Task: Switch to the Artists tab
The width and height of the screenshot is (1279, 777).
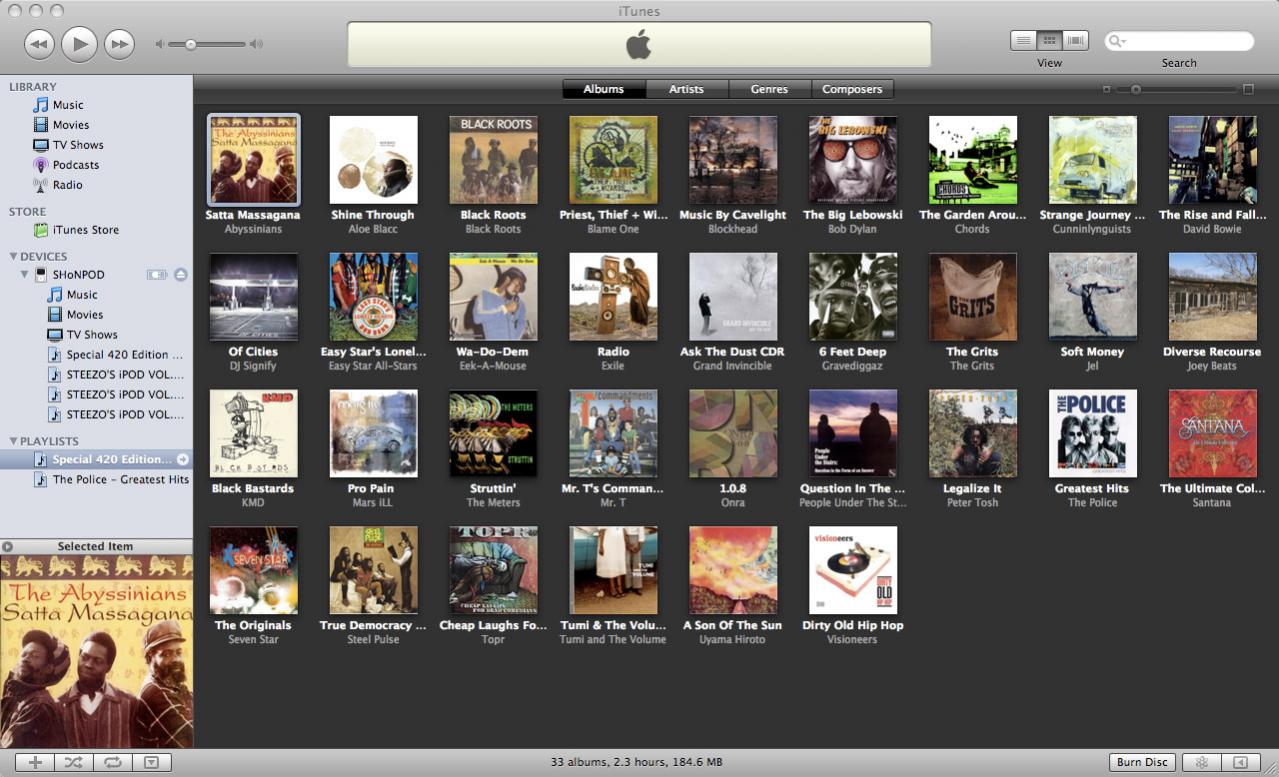Action: [x=686, y=89]
